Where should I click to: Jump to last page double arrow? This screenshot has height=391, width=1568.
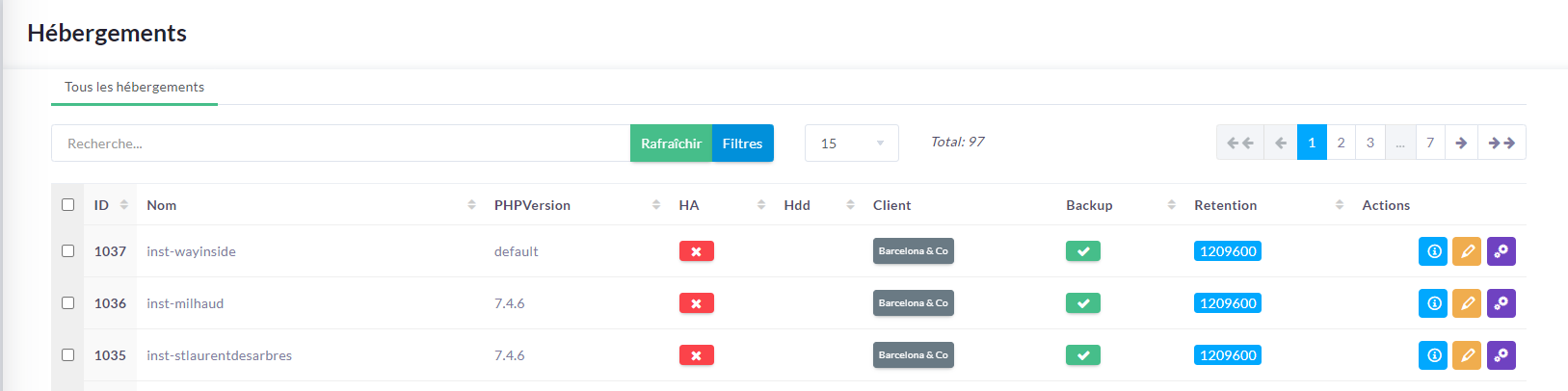click(1502, 143)
